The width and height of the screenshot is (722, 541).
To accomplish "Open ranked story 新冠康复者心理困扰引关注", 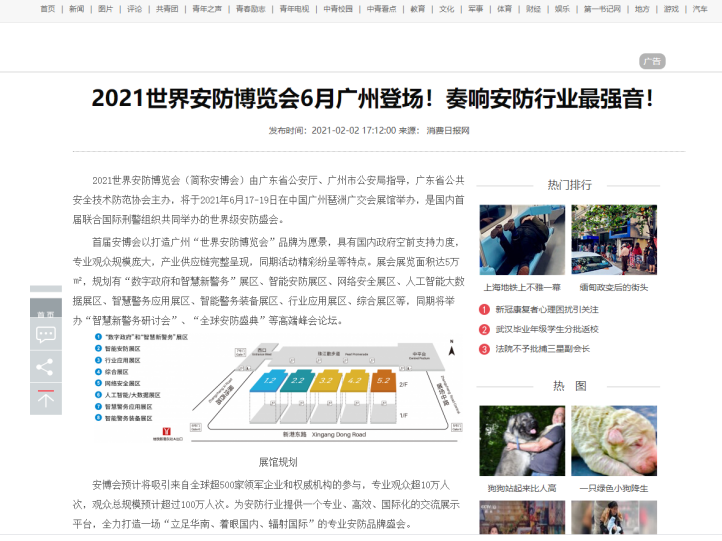I will coord(547,309).
